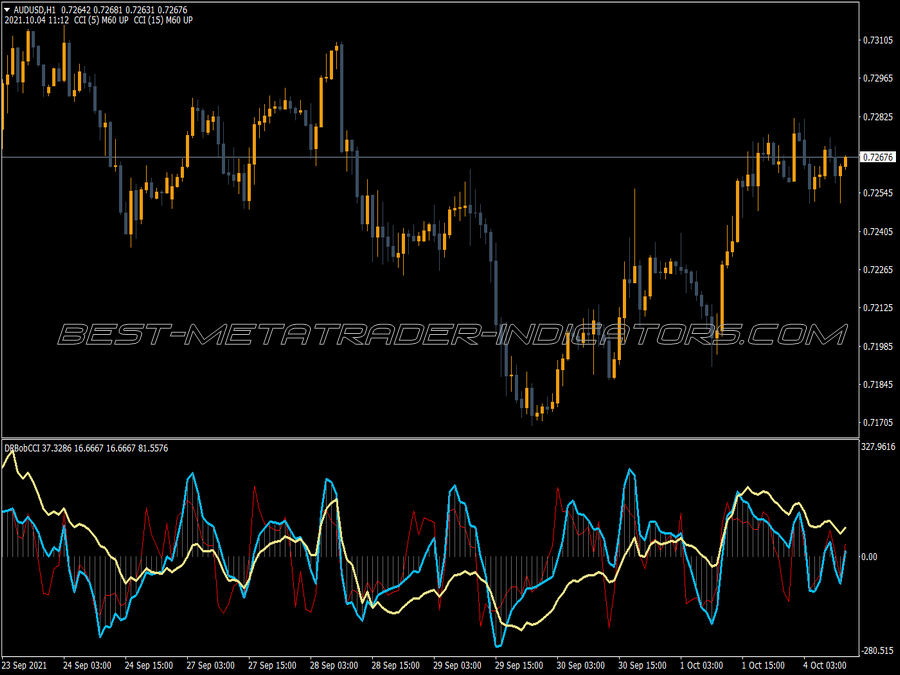
Task: Click the 29 Sep 15:00 time label
Action: point(519,665)
